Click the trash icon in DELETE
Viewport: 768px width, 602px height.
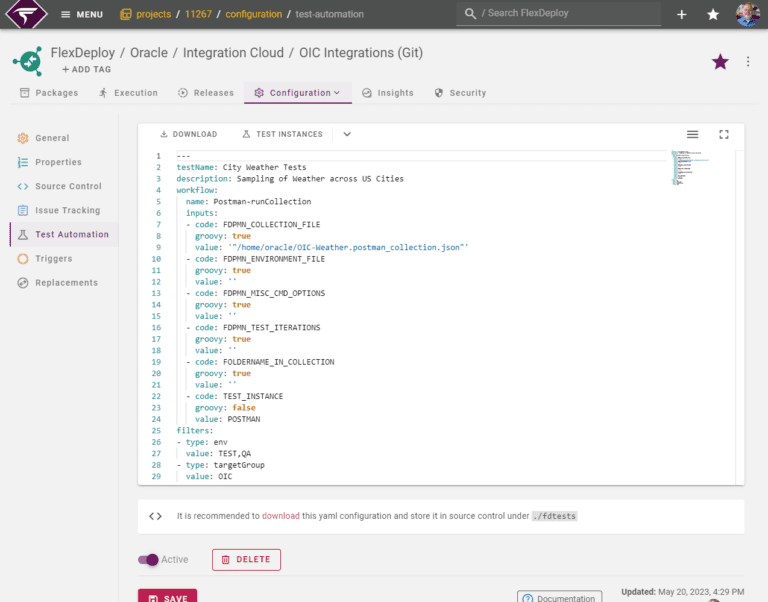225,560
